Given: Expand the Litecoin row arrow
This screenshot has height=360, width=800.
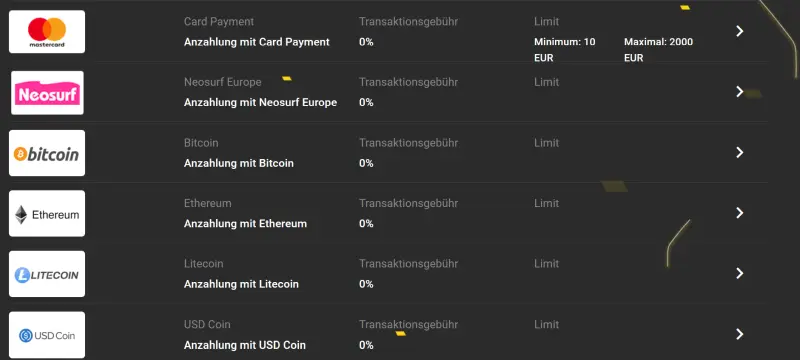Looking at the screenshot, I should (739, 273).
